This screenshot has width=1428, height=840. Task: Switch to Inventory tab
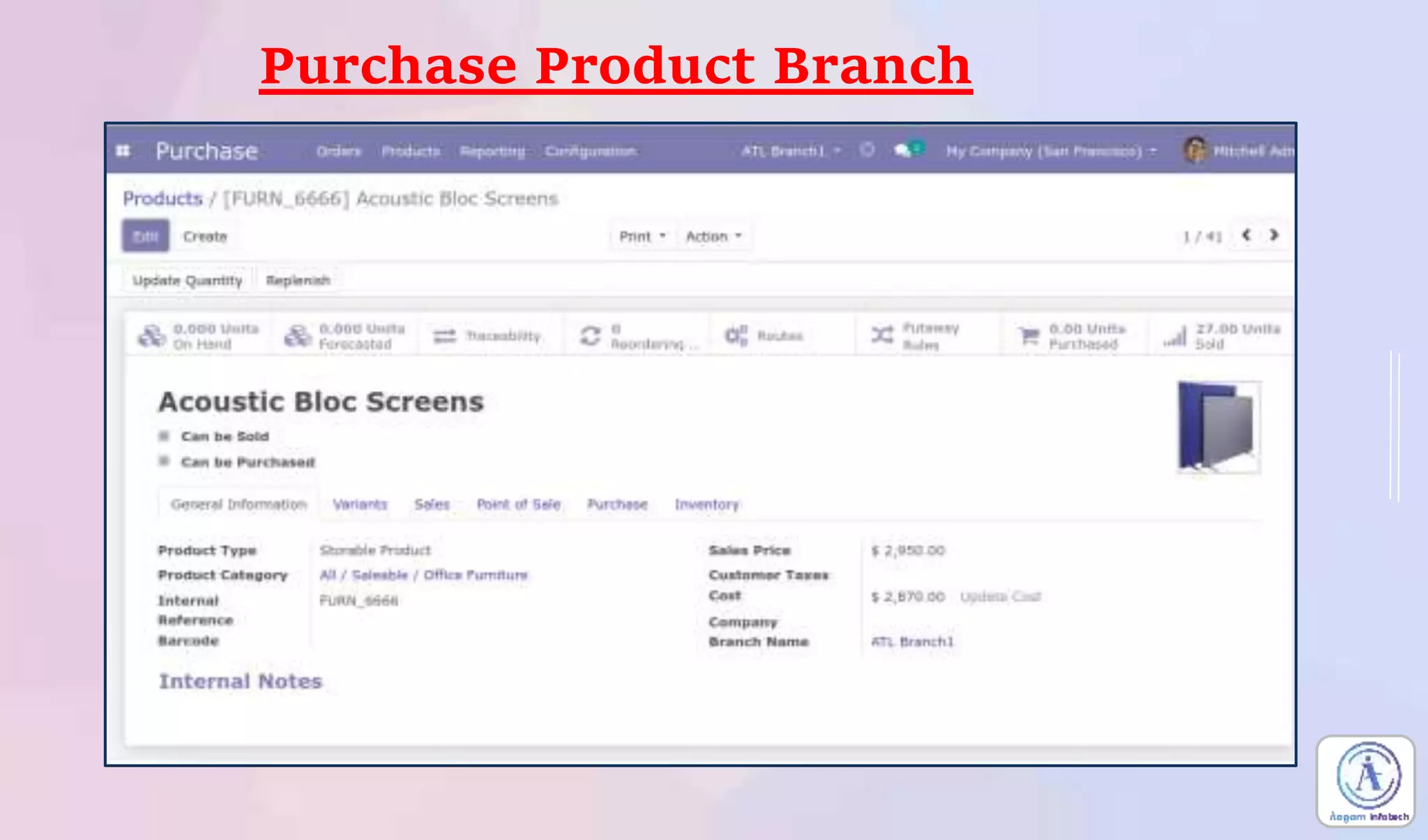[x=706, y=504]
